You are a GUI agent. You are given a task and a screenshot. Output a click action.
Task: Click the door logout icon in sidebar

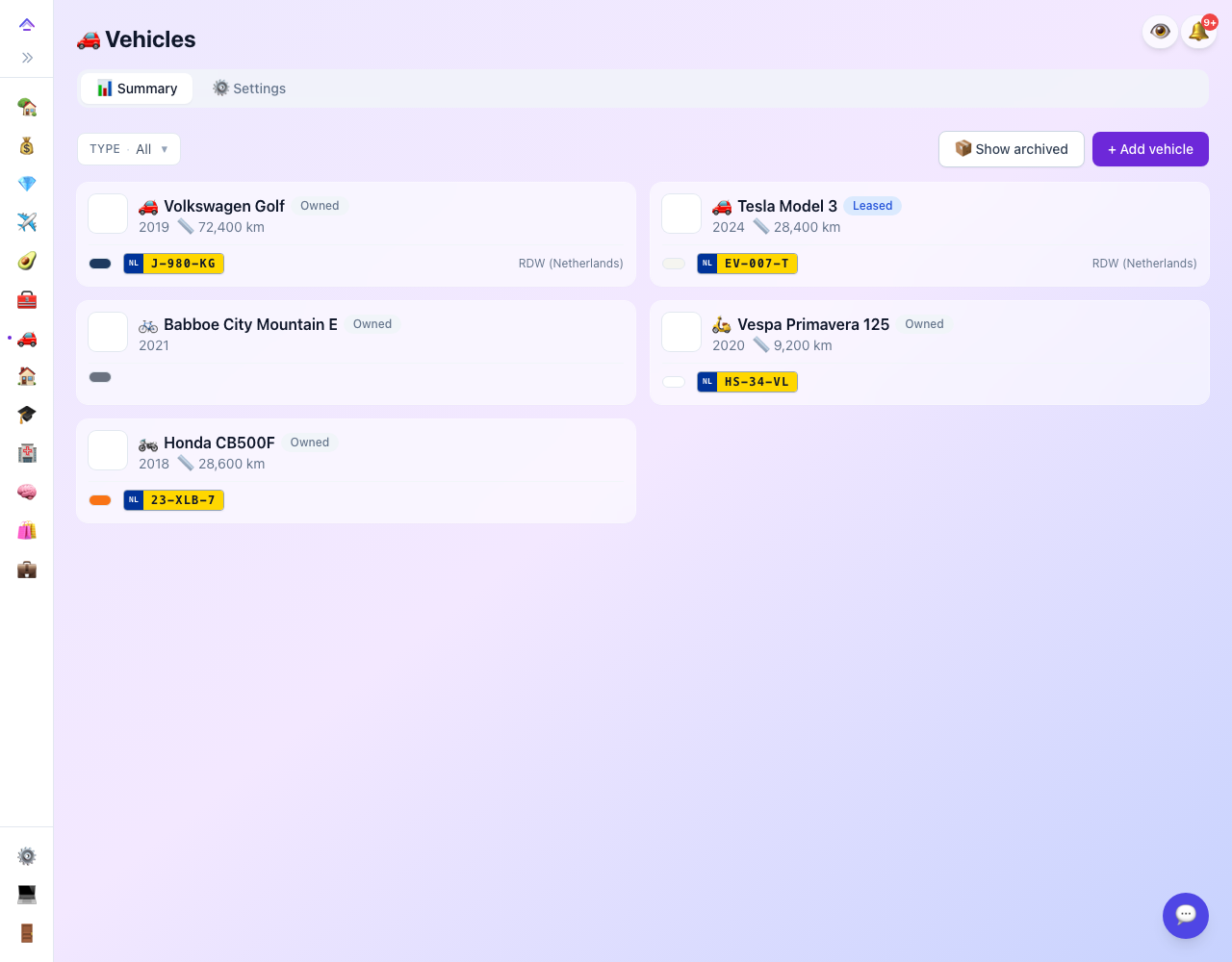27,933
